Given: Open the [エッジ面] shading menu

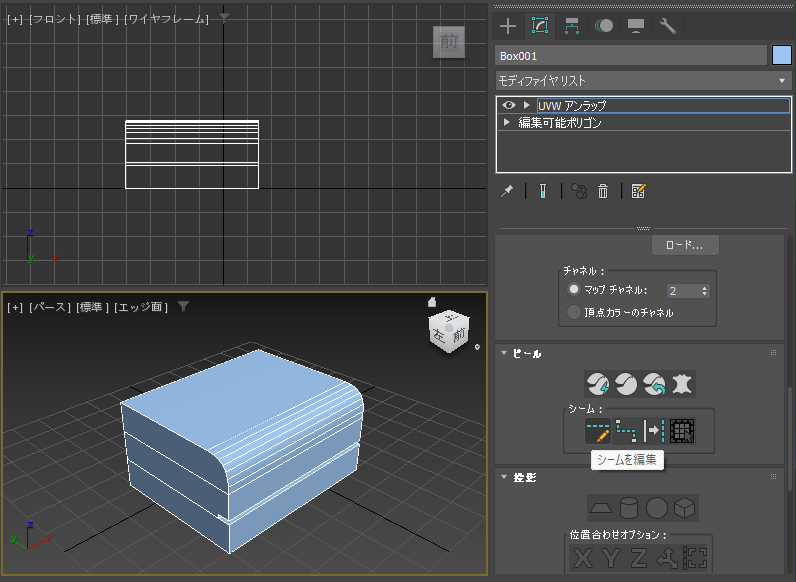Looking at the screenshot, I should [141, 307].
